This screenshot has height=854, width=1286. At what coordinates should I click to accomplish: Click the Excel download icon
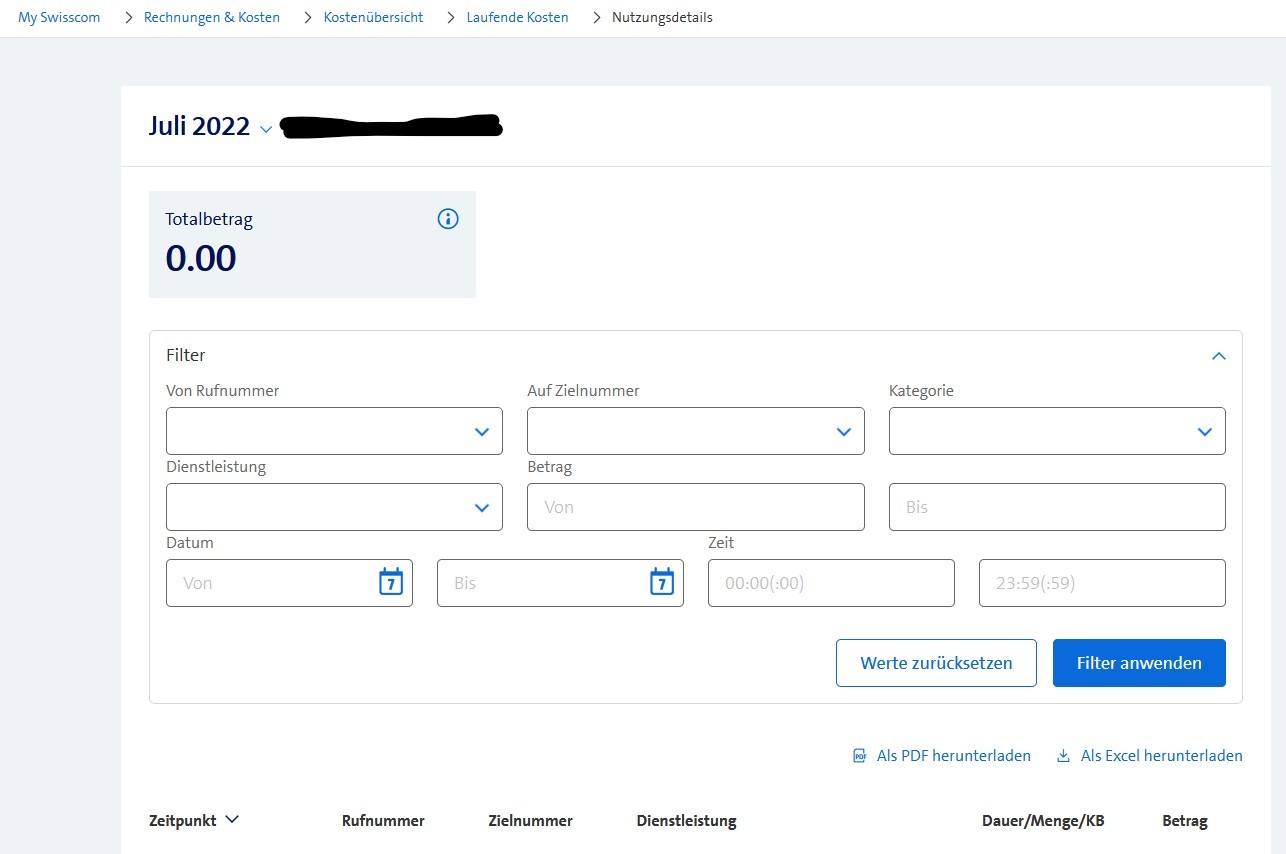(x=1063, y=756)
